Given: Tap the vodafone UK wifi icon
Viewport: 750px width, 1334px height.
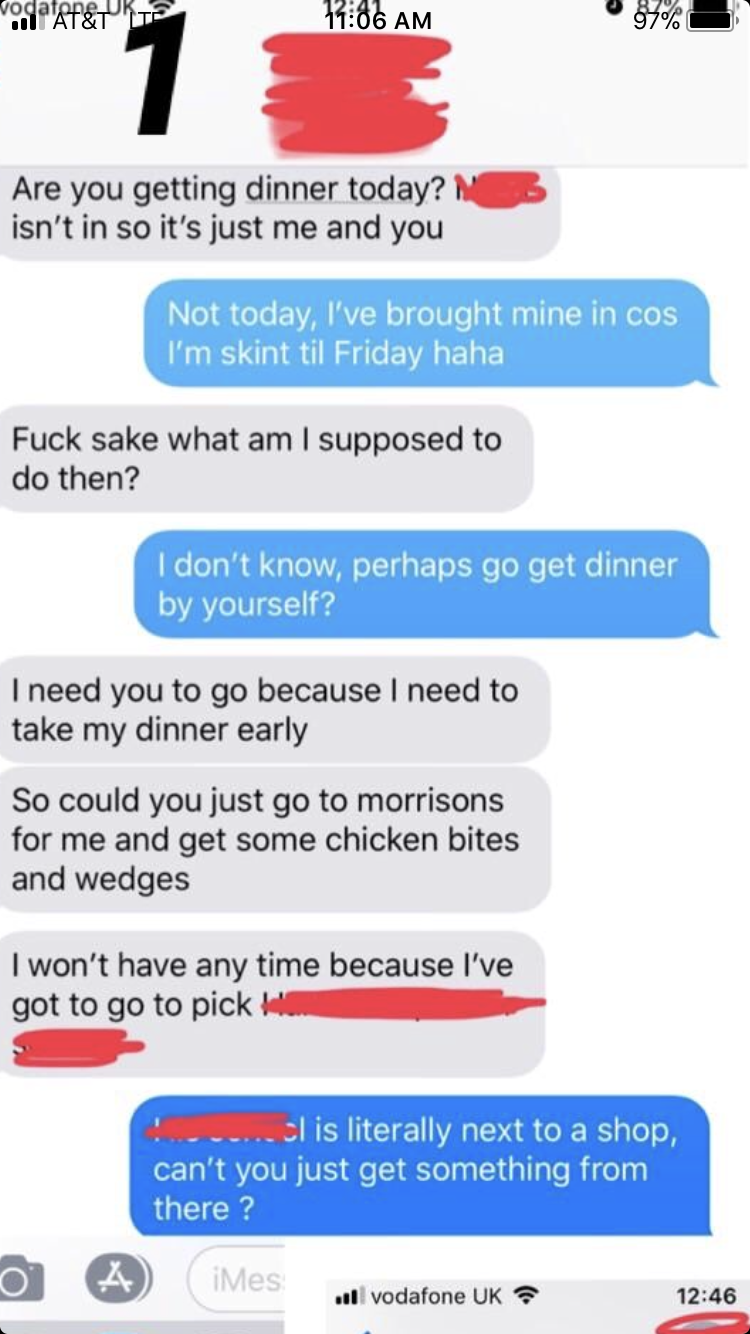Looking at the screenshot, I should (524, 1296).
